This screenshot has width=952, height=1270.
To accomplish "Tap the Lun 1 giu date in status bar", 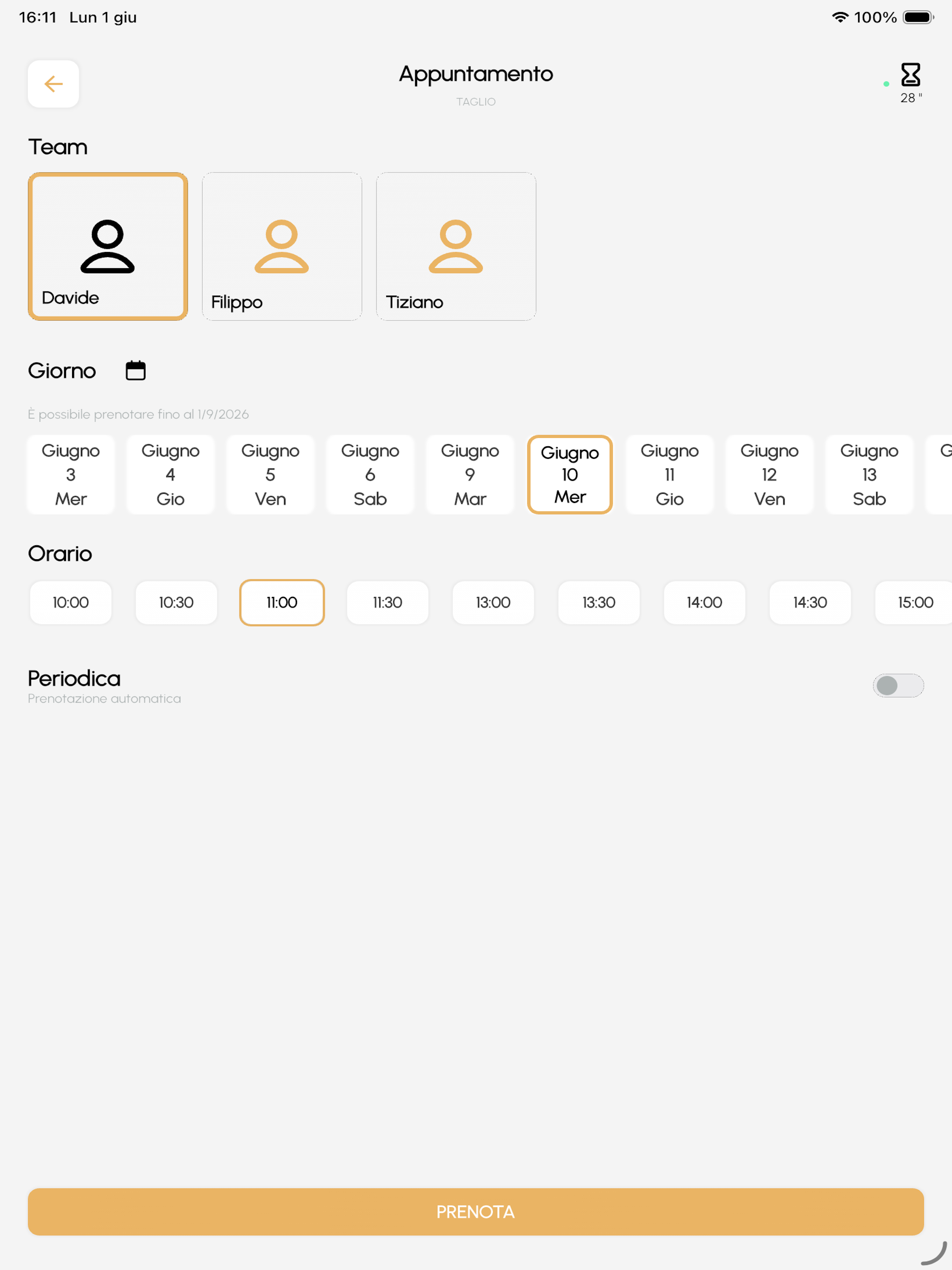I will click(x=103, y=17).
